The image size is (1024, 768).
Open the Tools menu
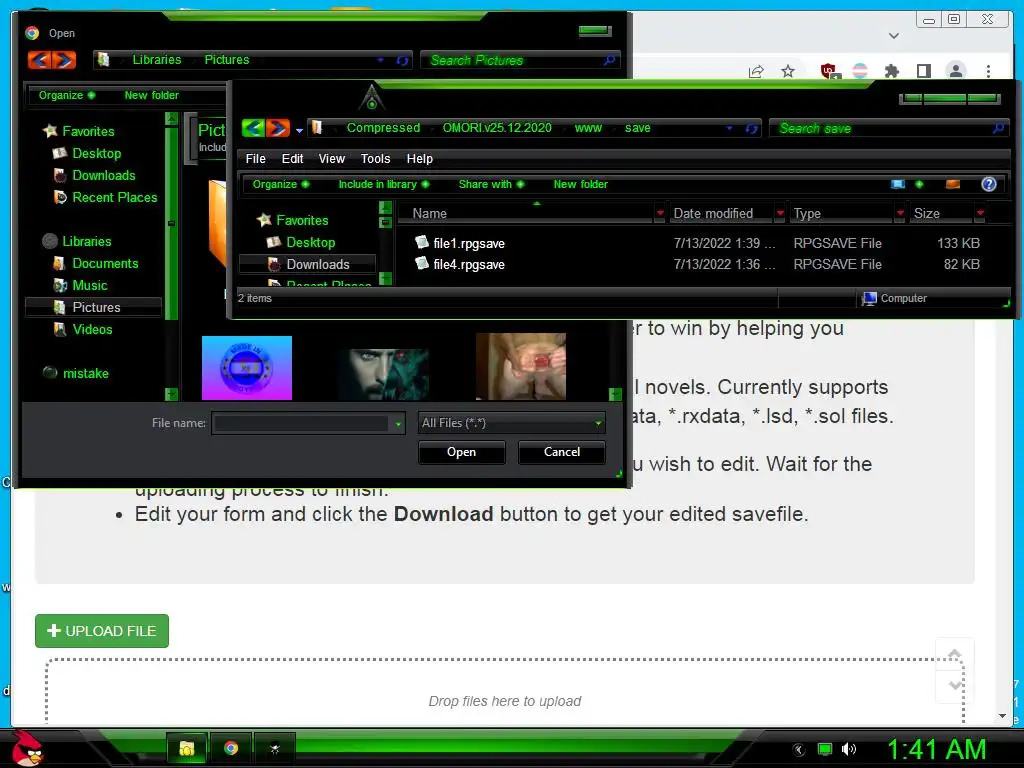coord(375,159)
